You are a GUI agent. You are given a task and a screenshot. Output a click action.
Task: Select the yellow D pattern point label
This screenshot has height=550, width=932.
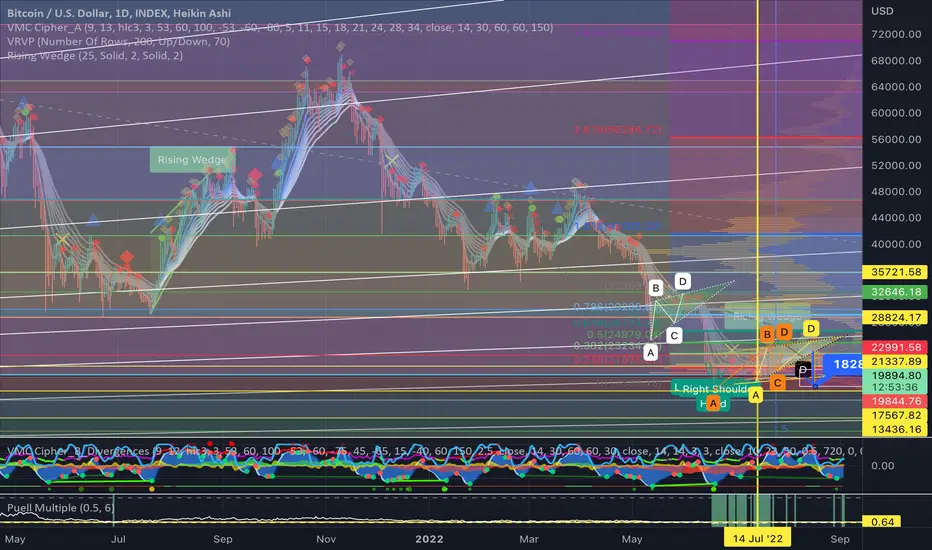(x=811, y=328)
